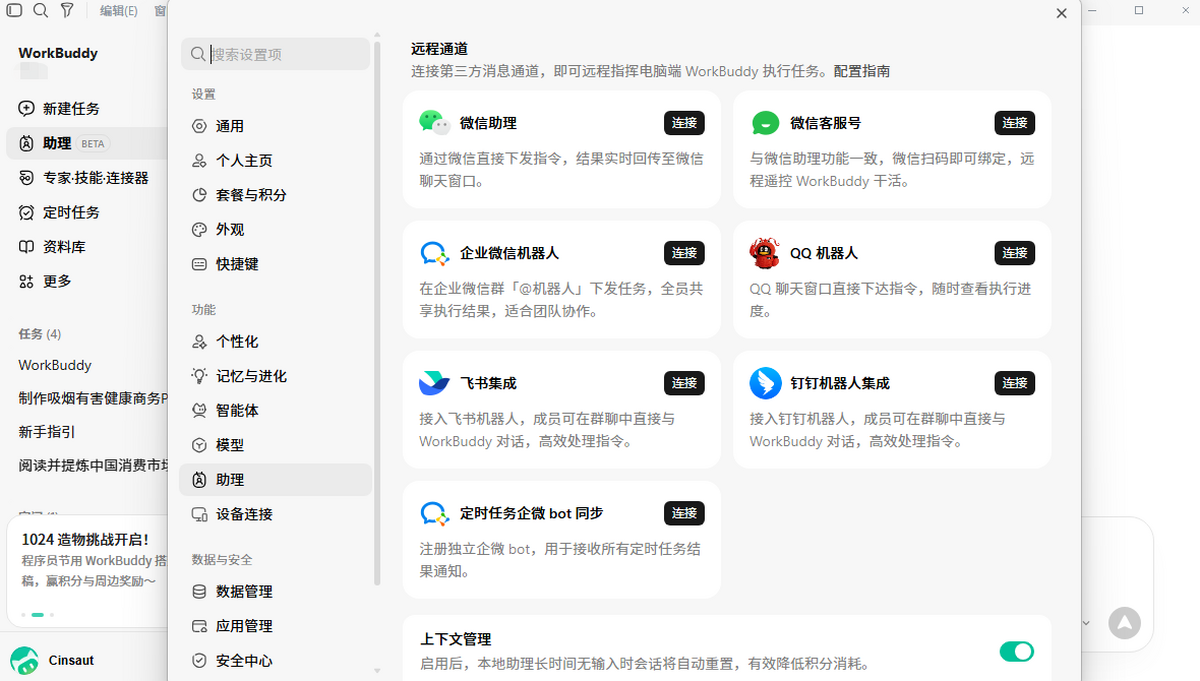
Task: Connect the 钉钉机器人集成 channel
Action: pyautogui.click(x=1014, y=383)
